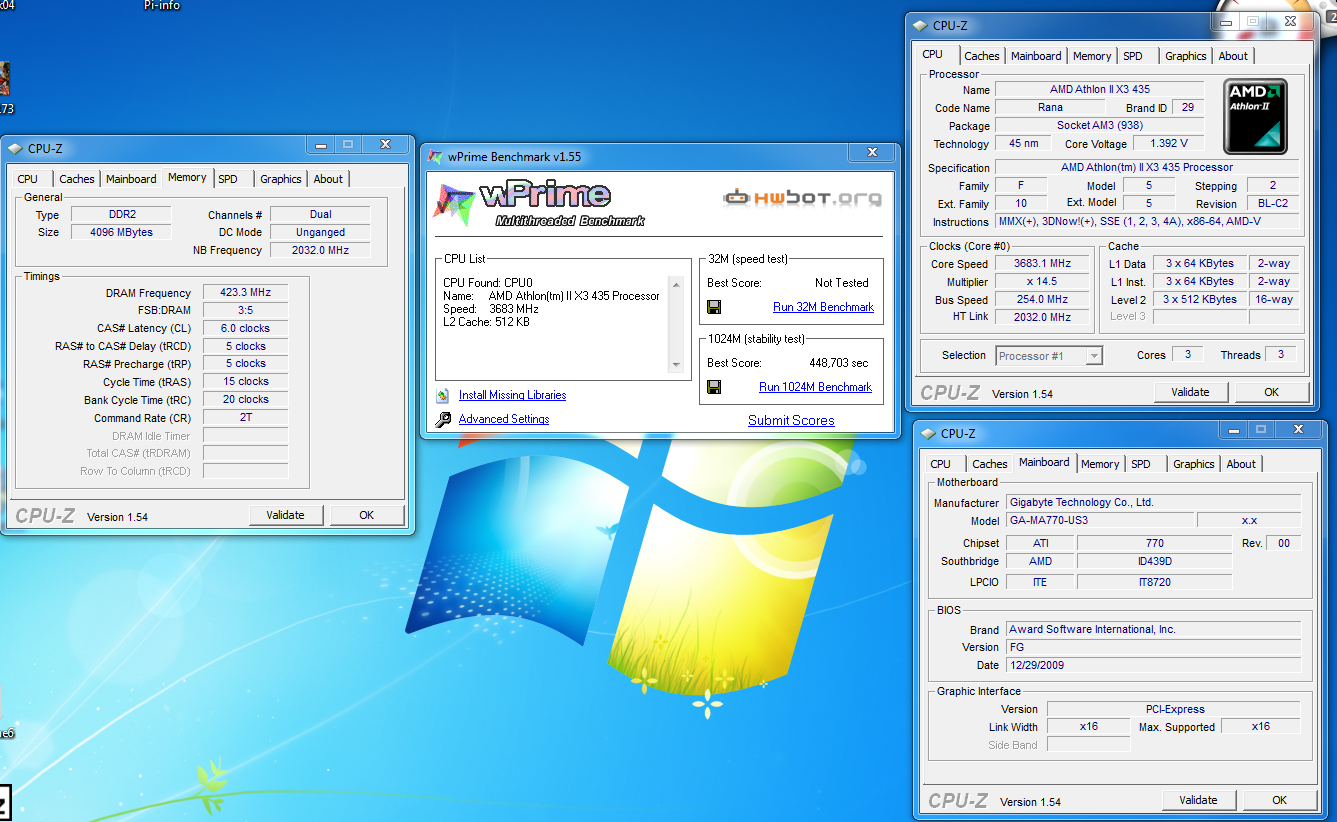Open SPD tab in bottom-right CPU-Z window

click(x=1141, y=464)
